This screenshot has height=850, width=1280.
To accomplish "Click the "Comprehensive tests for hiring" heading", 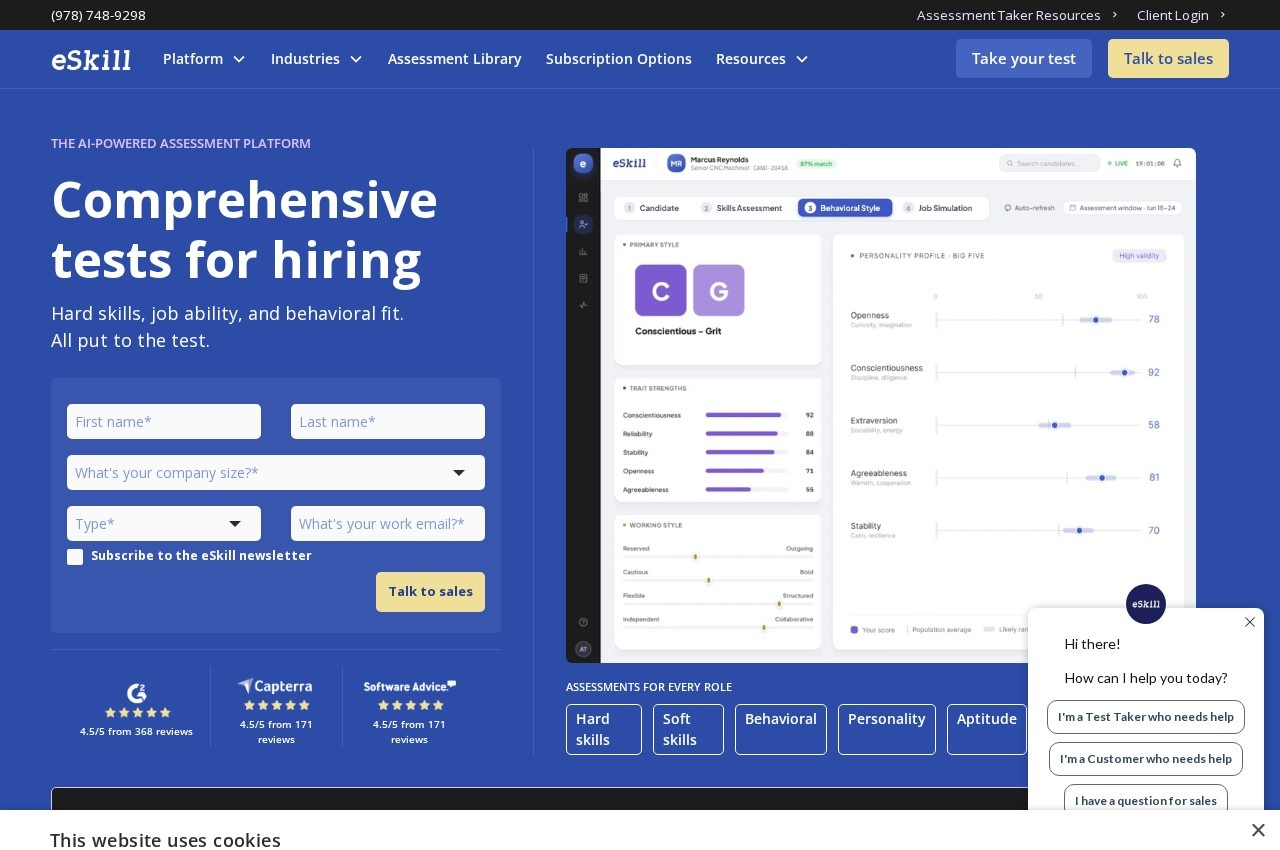I will [x=245, y=229].
